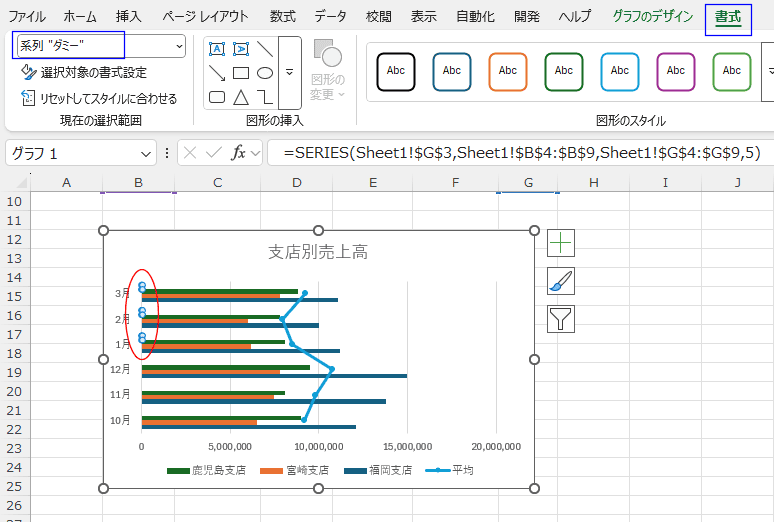Open the 挿入 ribbon tab
774x522 pixels.
[x=128, y=17]
